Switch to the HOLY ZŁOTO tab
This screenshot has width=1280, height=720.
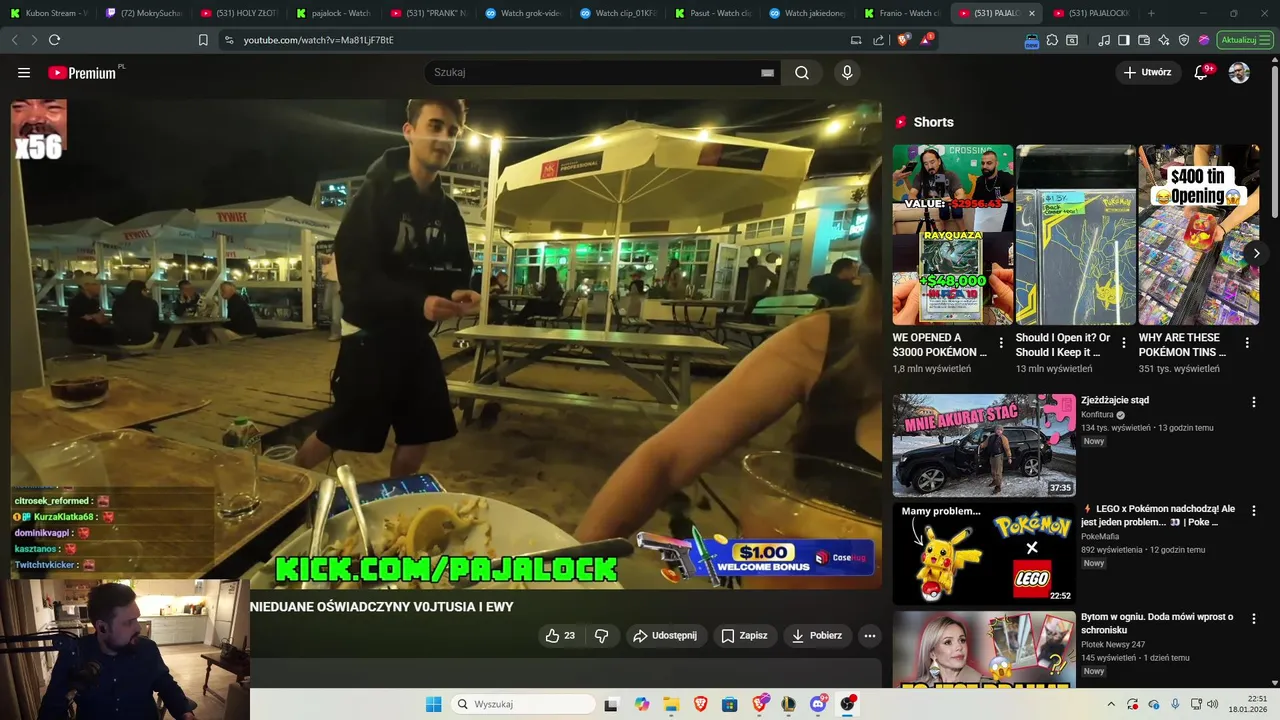click(x=239, y=13)
